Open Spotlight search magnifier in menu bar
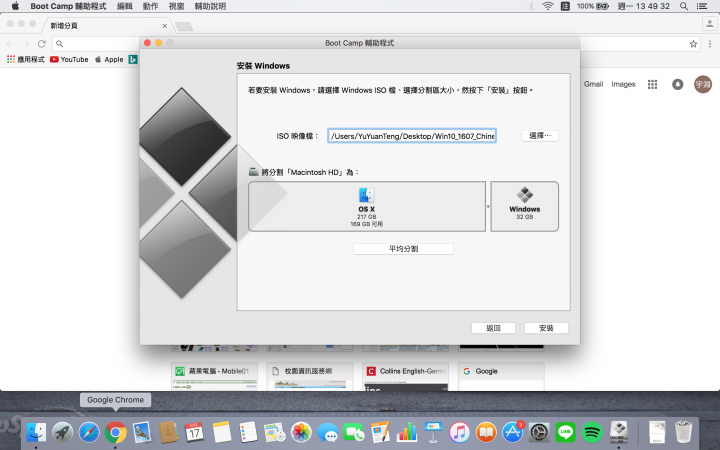The width and height of the screenshot is (720, 450). coord(684,6)
